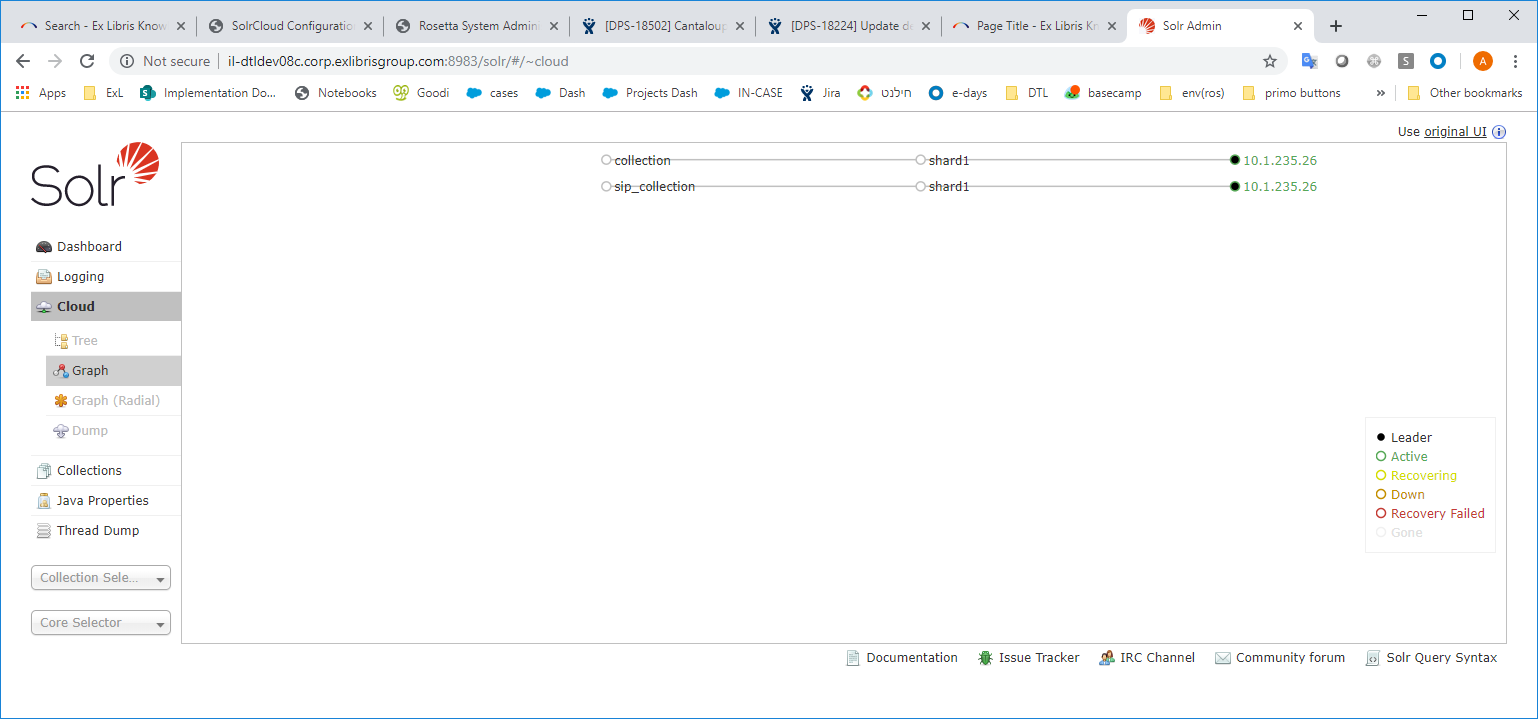
Task: Open the Dump view
Action: (89, 431)
